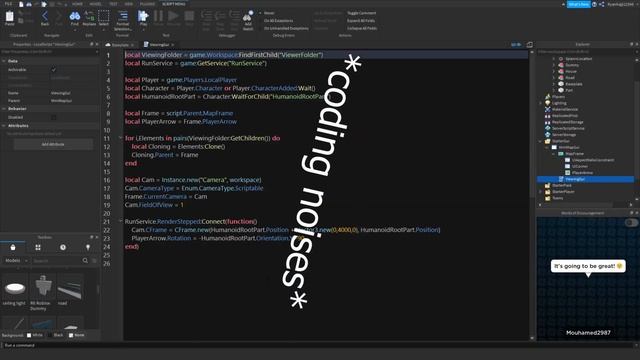640x360 pixels.
Task: Click Expand All Folds
Action: click(361, 20)
